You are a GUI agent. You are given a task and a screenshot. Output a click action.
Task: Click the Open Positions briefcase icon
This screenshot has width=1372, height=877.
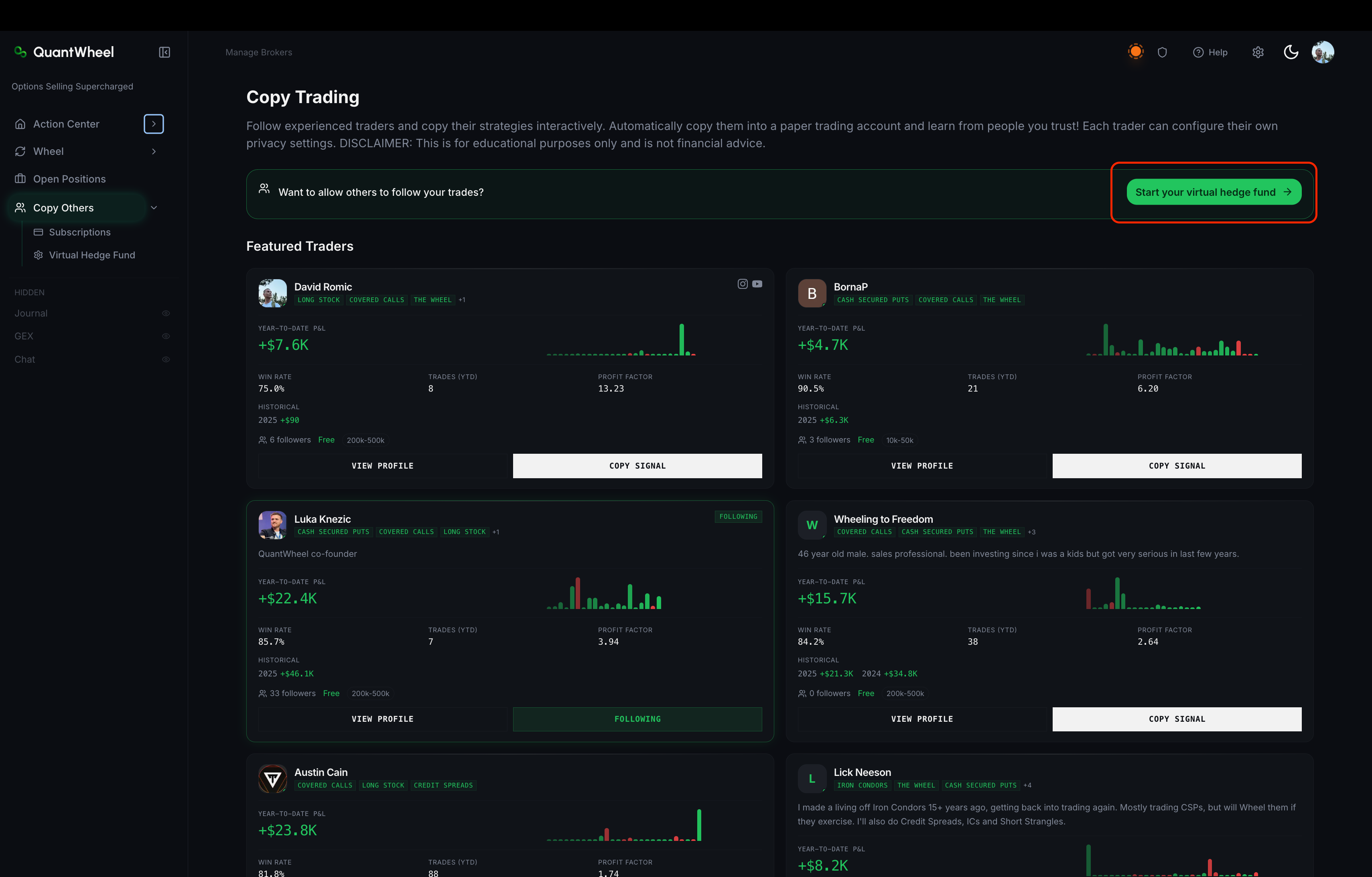tap(20, 179)
